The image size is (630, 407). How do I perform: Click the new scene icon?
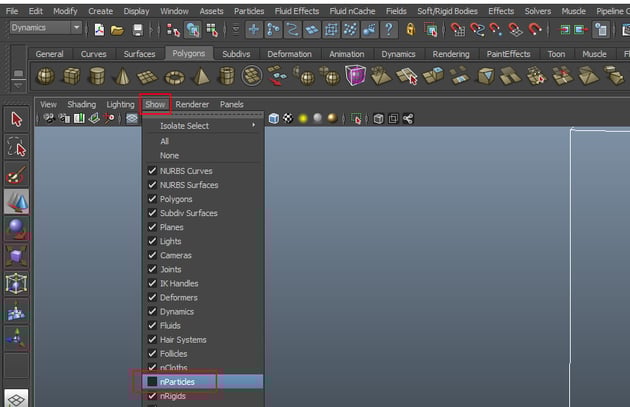click(99, 30)
